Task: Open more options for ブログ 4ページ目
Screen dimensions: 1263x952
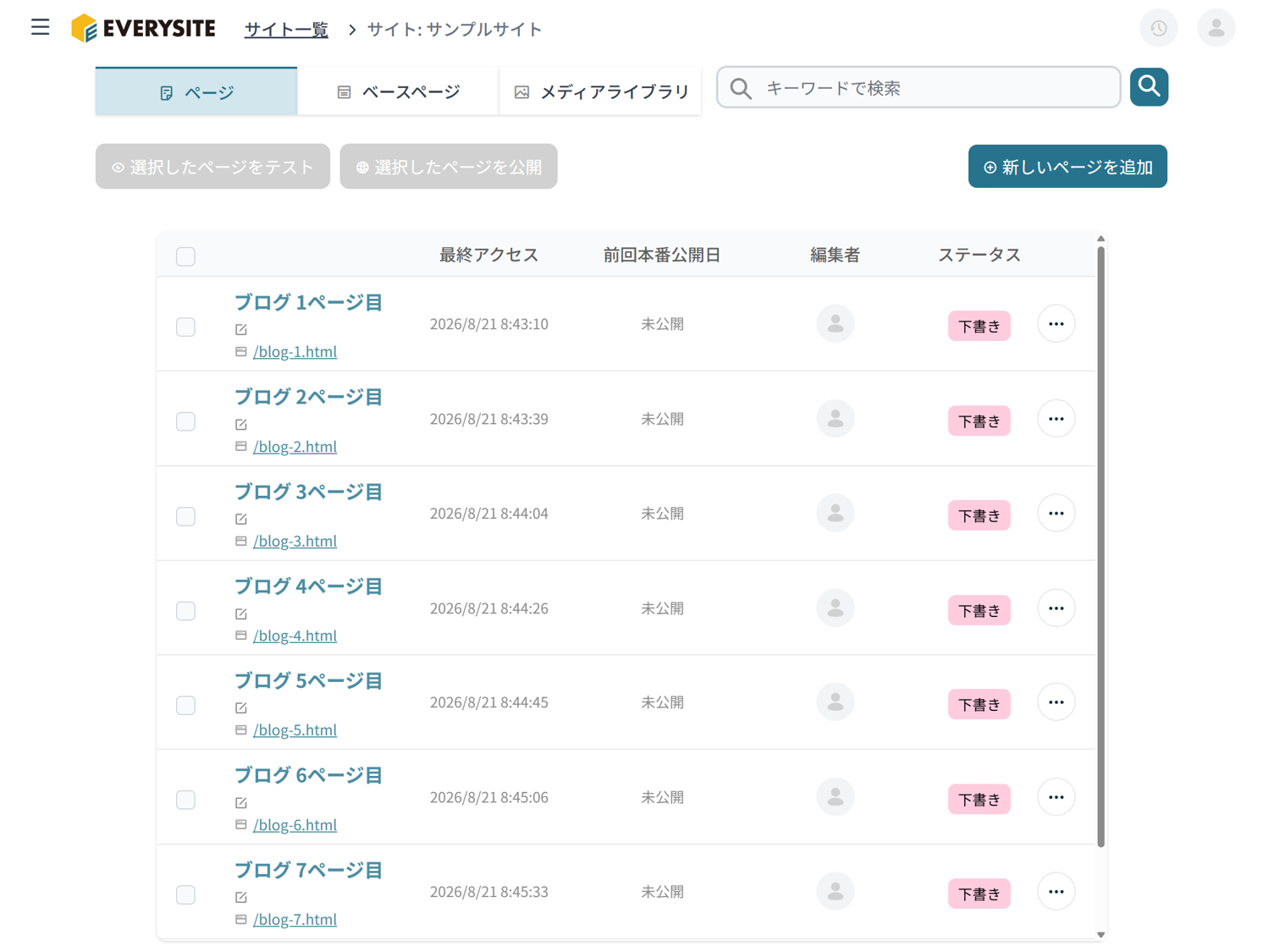Action: (1056, 608)
